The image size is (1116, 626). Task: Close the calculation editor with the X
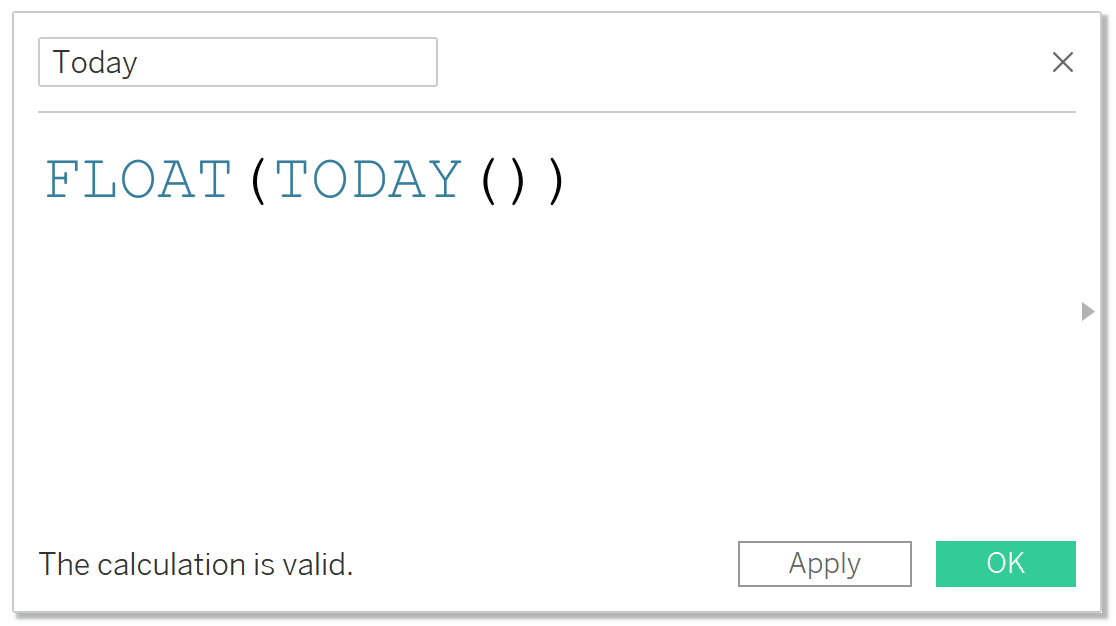tap(1063, 62)
